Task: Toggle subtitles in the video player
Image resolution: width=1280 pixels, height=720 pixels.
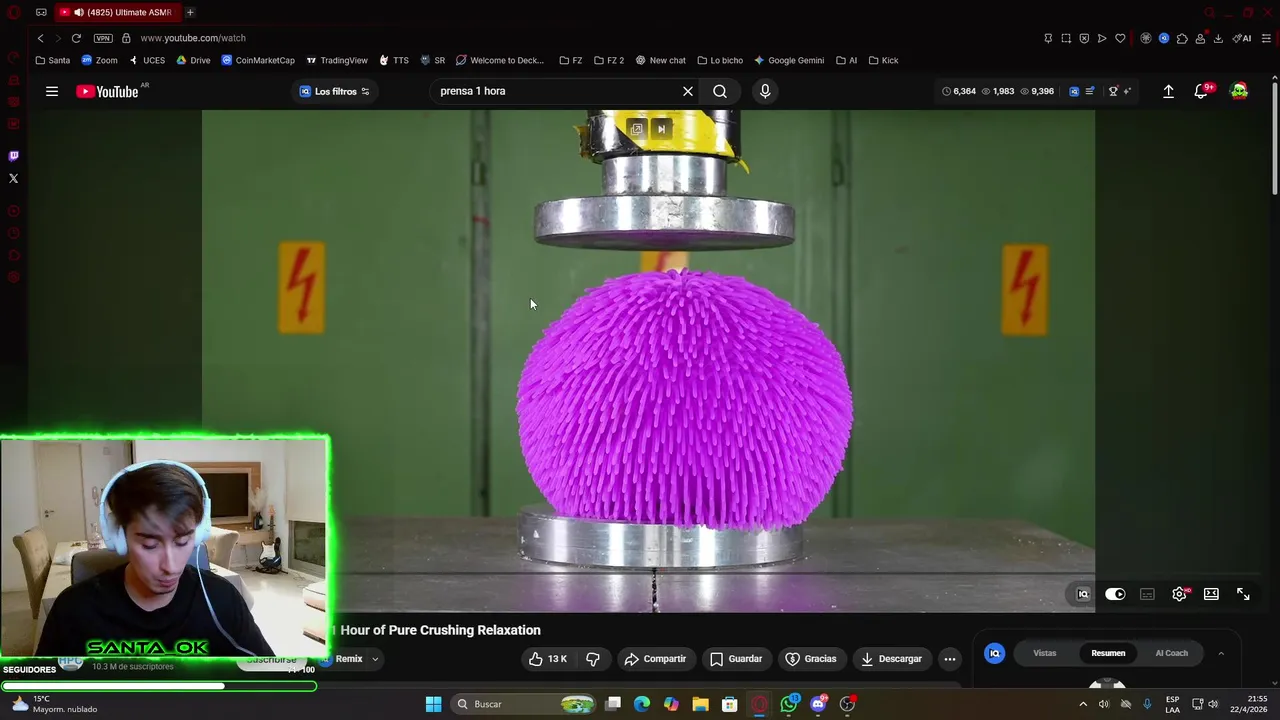Action: [x=1147, y=594]
